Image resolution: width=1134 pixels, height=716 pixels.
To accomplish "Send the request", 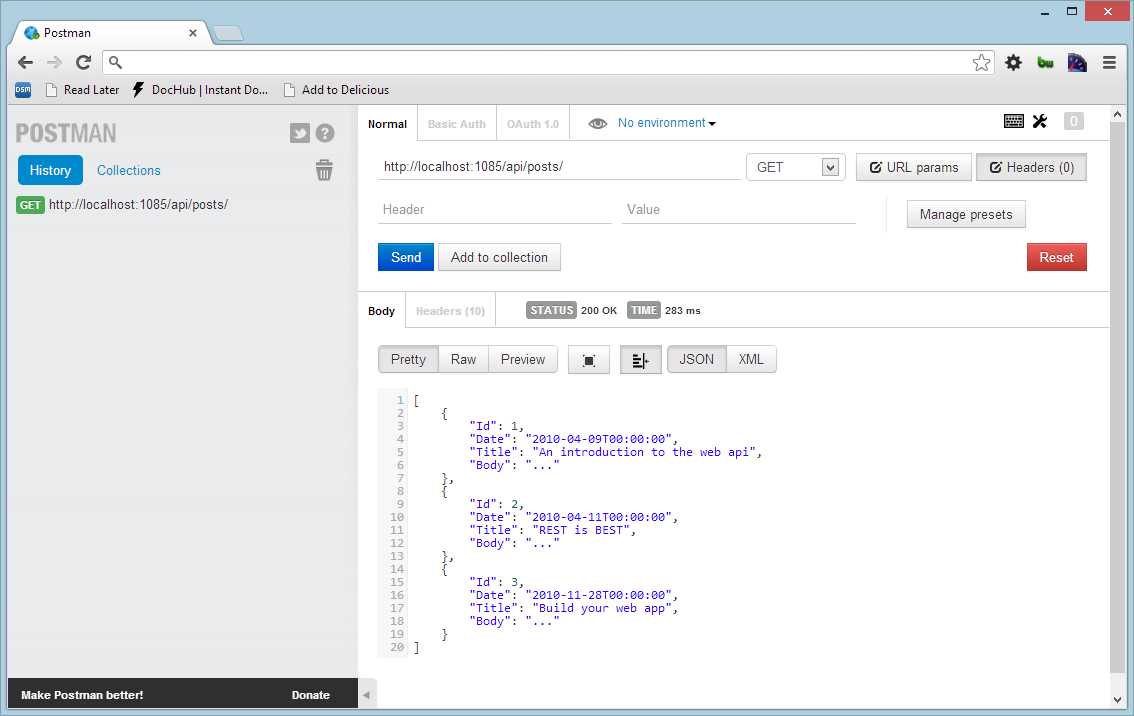I will tap(406, 257).
